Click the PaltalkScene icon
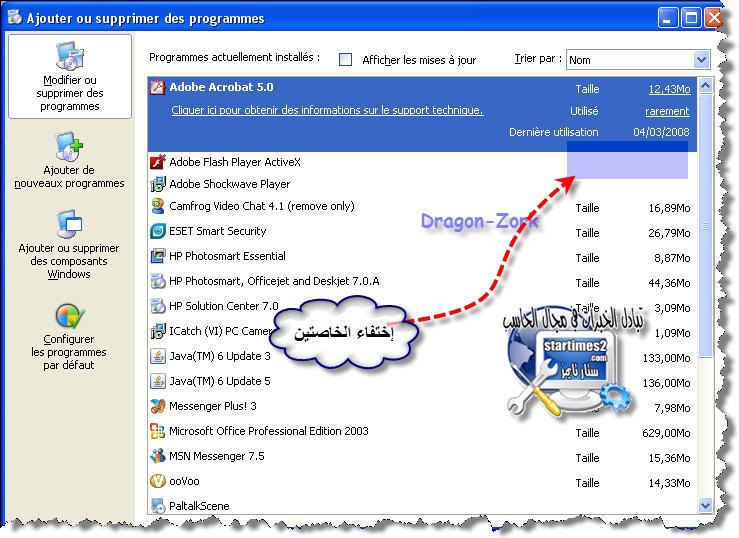This screenshot has height=538, width=739. click(157, 505)
